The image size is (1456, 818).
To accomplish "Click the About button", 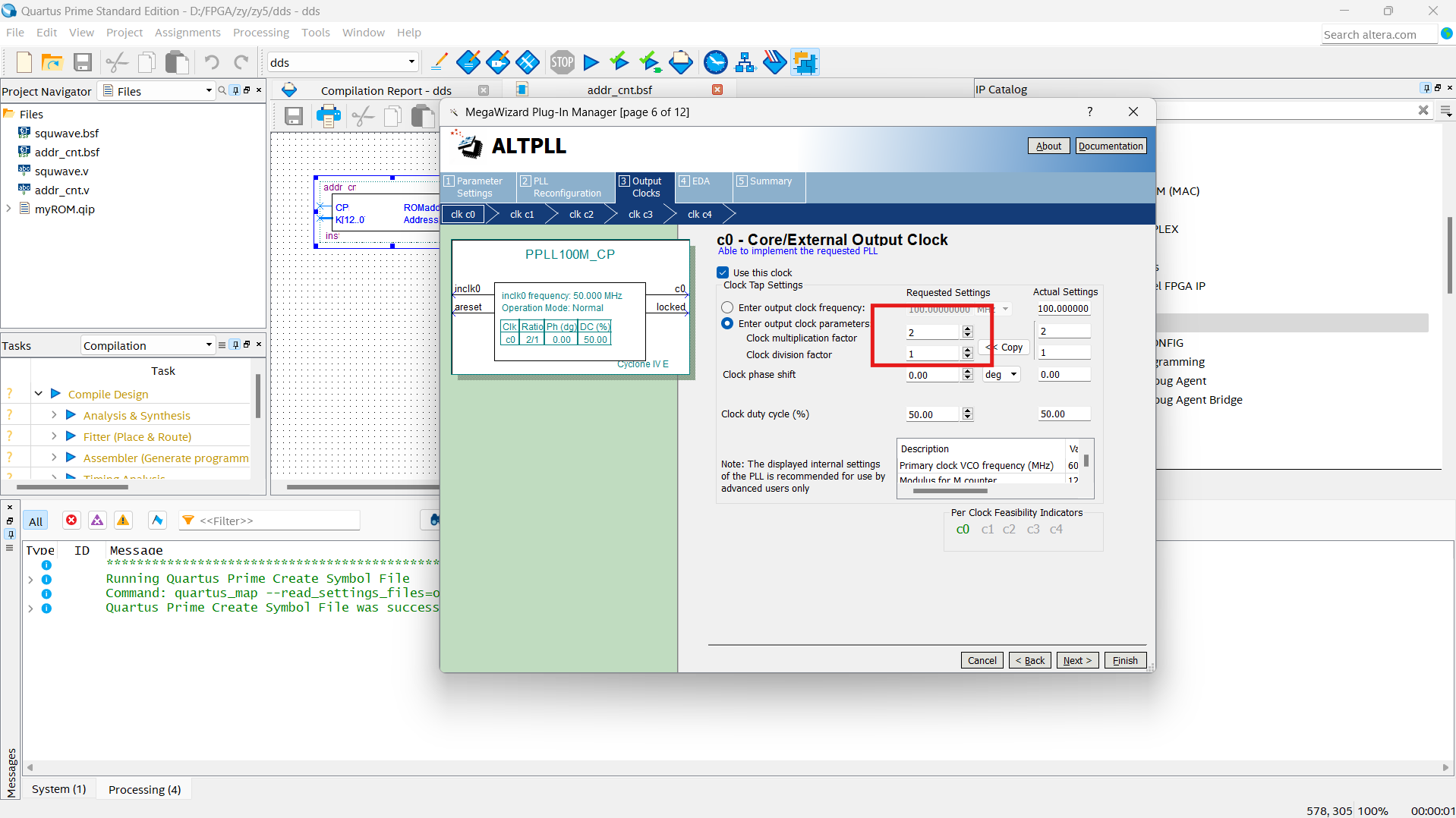I will [1048, 146].
